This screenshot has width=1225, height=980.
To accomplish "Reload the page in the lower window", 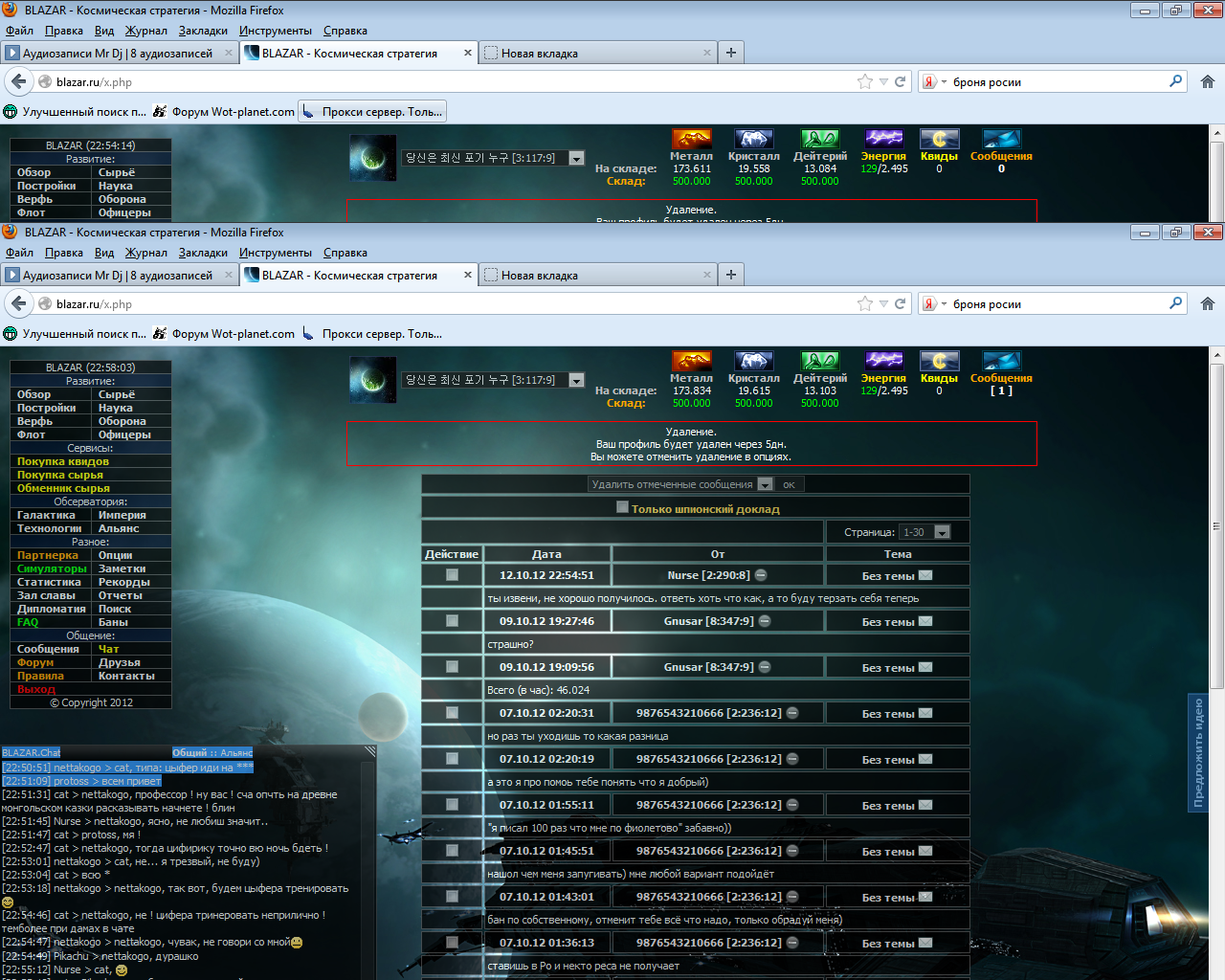I will 900,303.
